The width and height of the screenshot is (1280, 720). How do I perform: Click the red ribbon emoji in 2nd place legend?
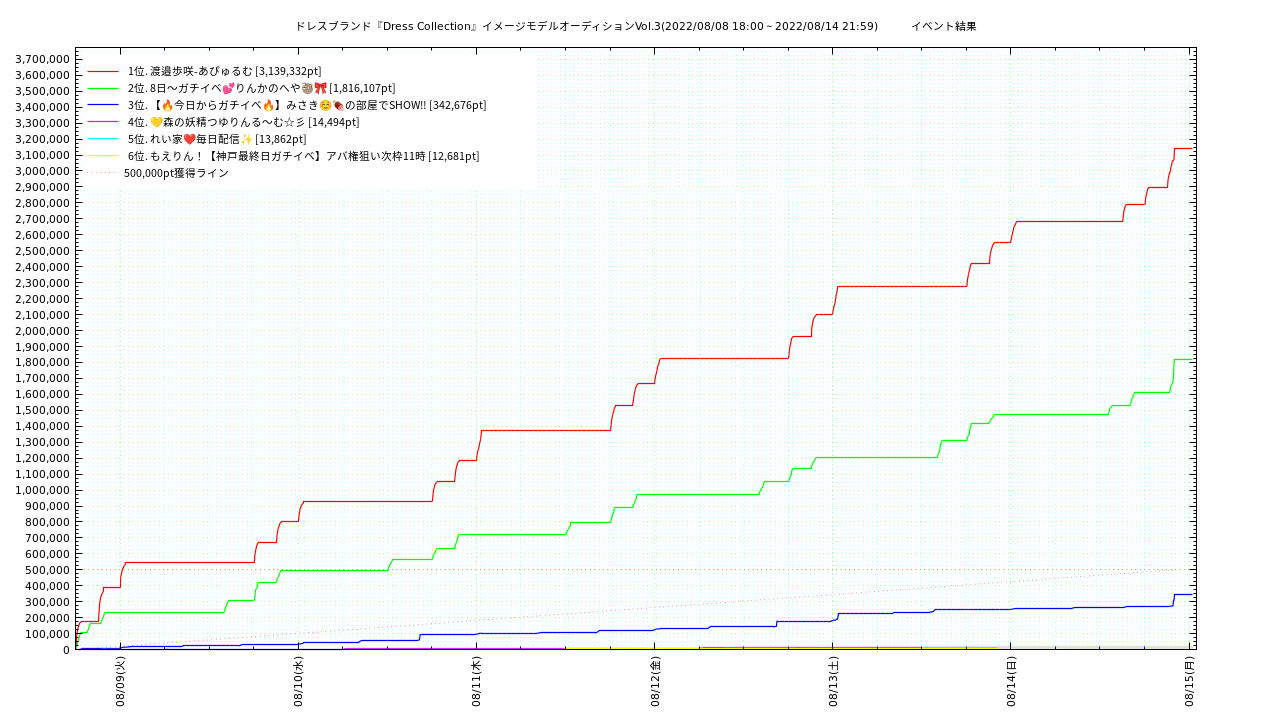click(x=320, y=88)
